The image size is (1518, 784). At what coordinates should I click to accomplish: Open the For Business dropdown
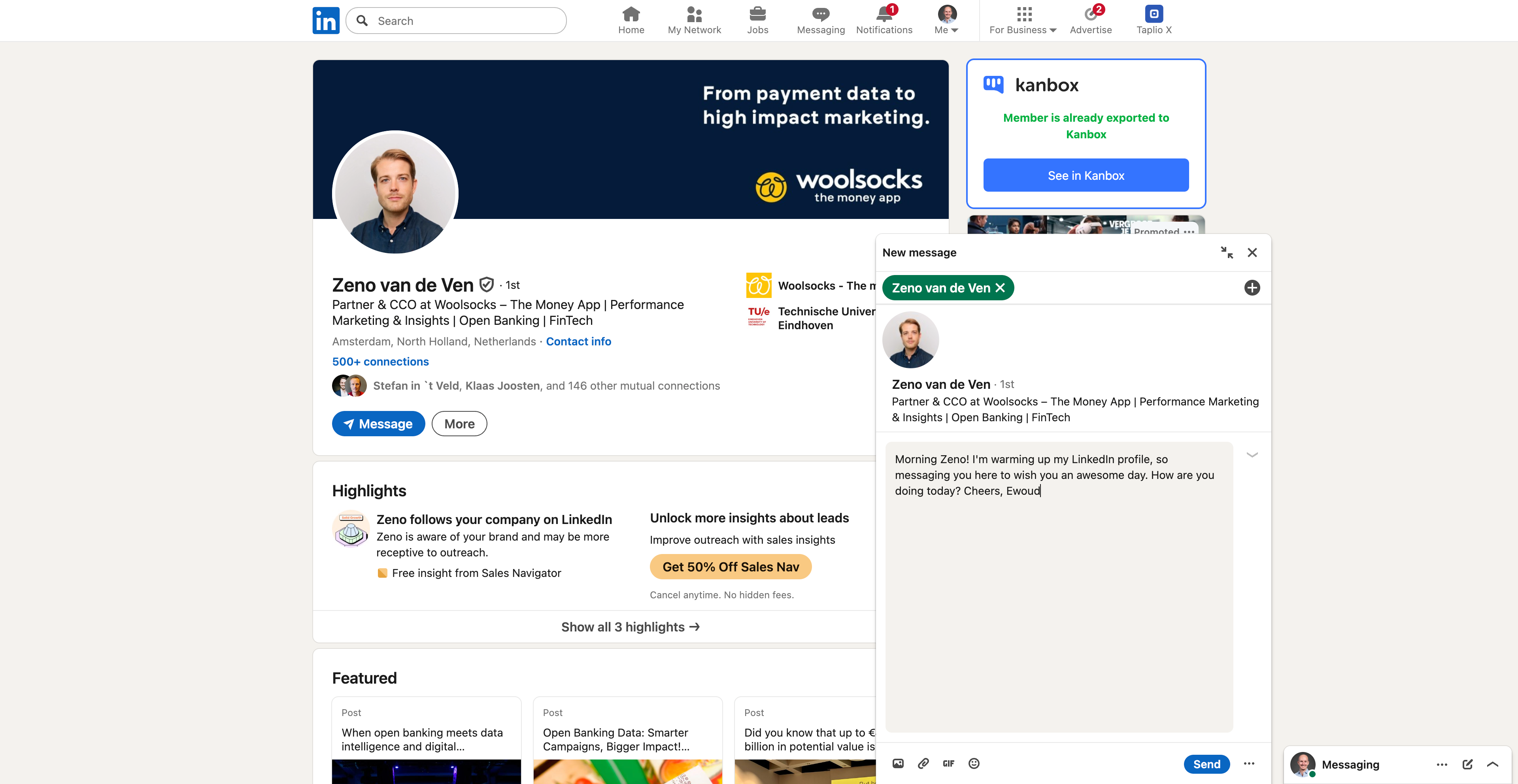point(1022,21)
